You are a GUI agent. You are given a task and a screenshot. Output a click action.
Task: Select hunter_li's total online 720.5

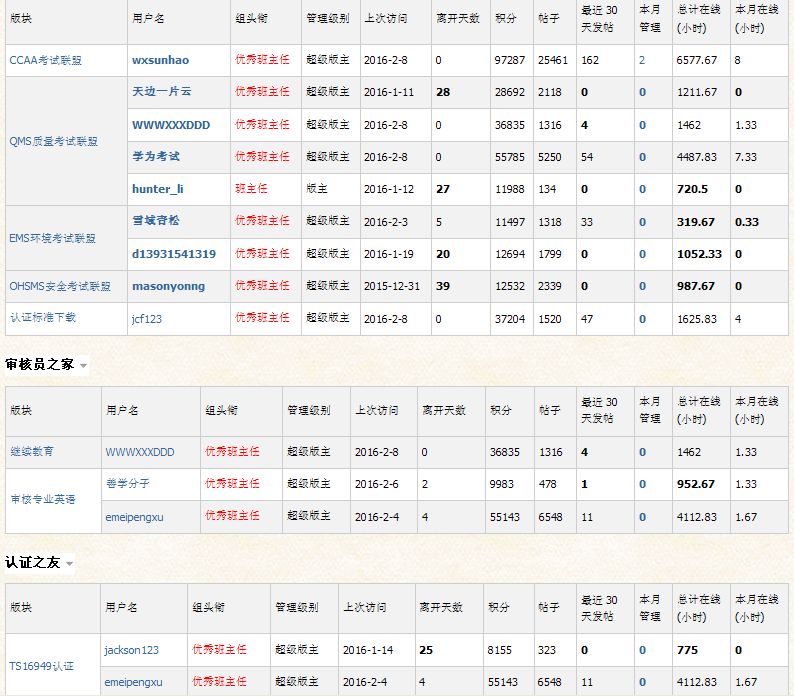tap(692, 189)
